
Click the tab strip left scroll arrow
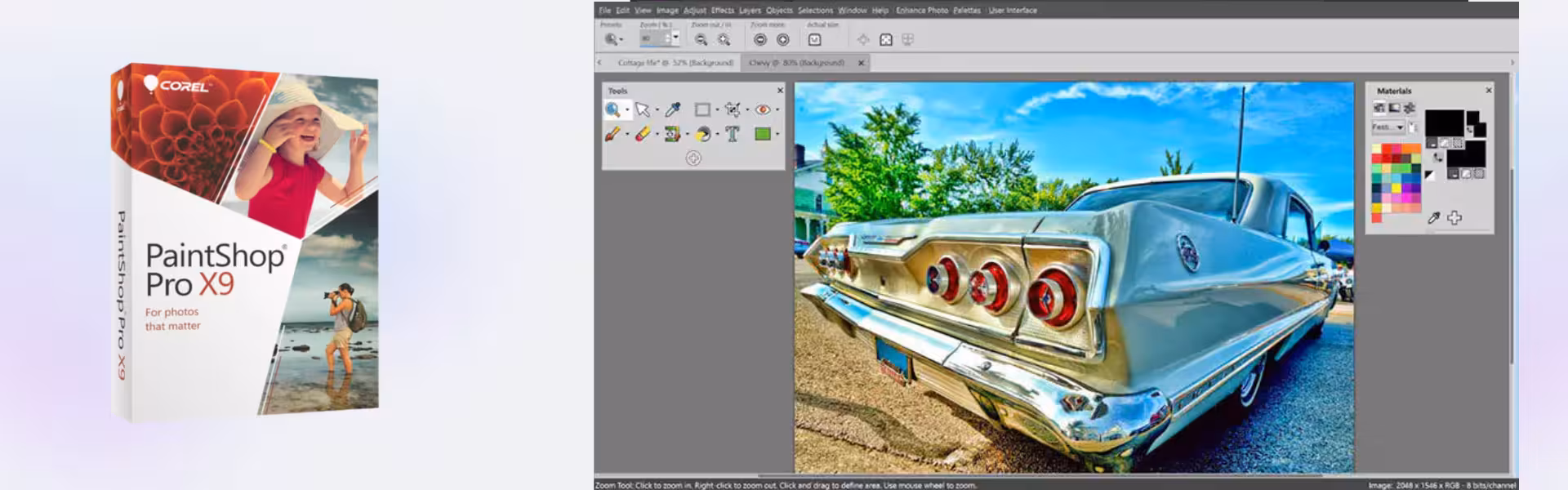coord(599,63)
